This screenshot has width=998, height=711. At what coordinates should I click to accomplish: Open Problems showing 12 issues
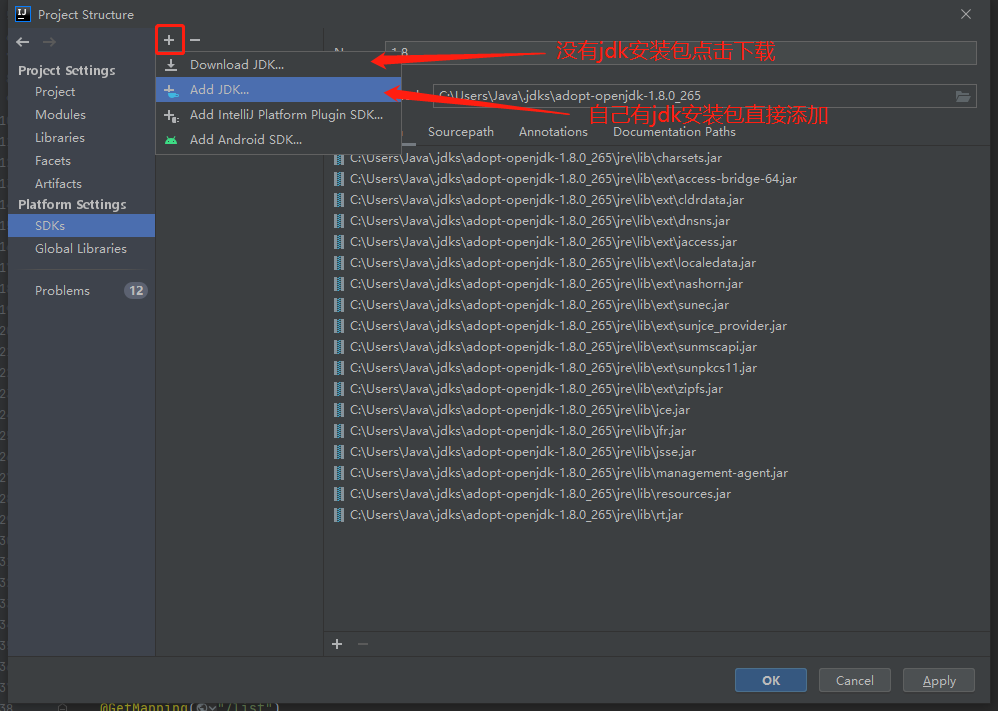point(62,290)
